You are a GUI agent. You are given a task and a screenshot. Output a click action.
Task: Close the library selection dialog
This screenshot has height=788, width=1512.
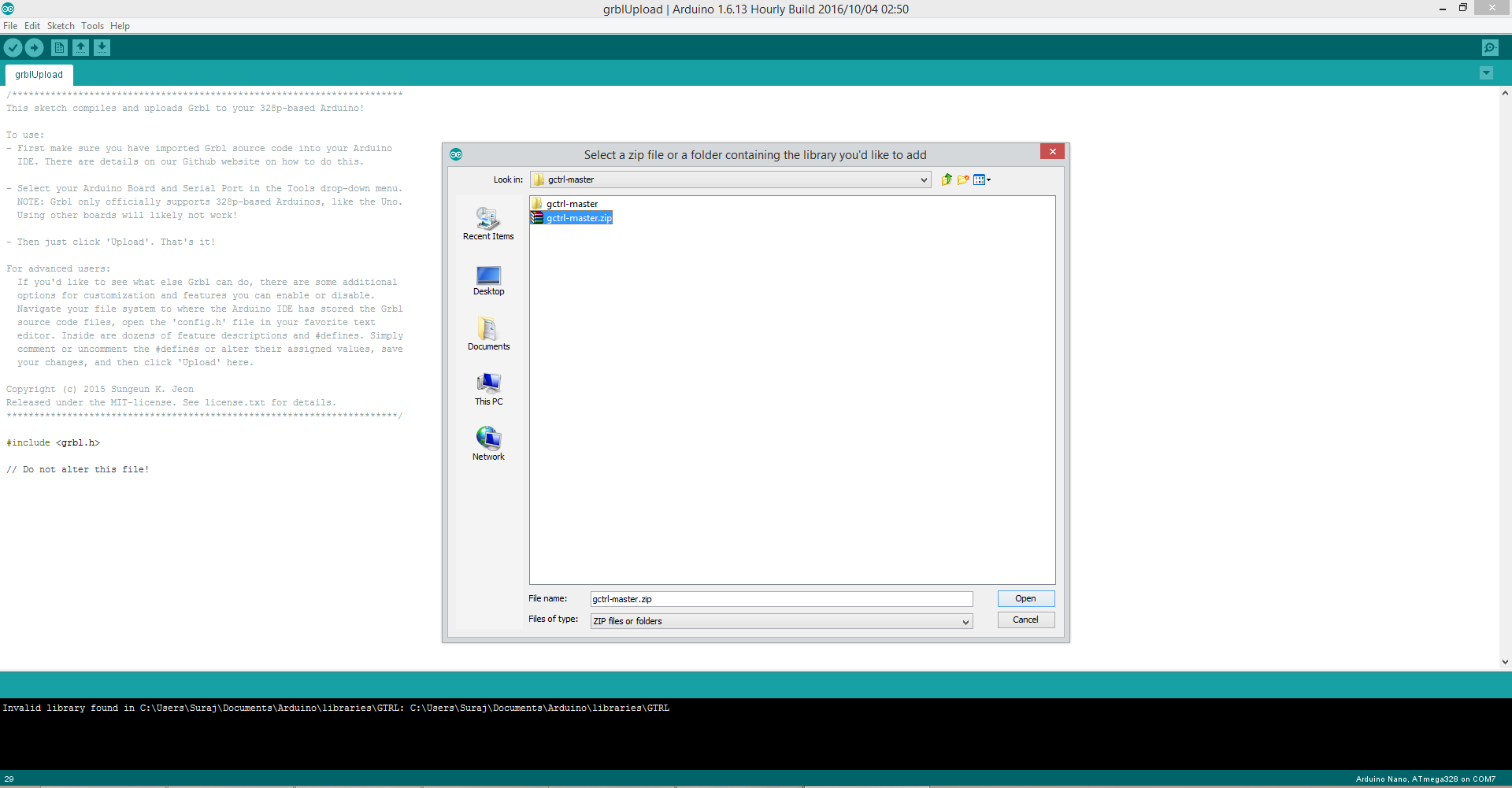click(x=1052, y=151)
